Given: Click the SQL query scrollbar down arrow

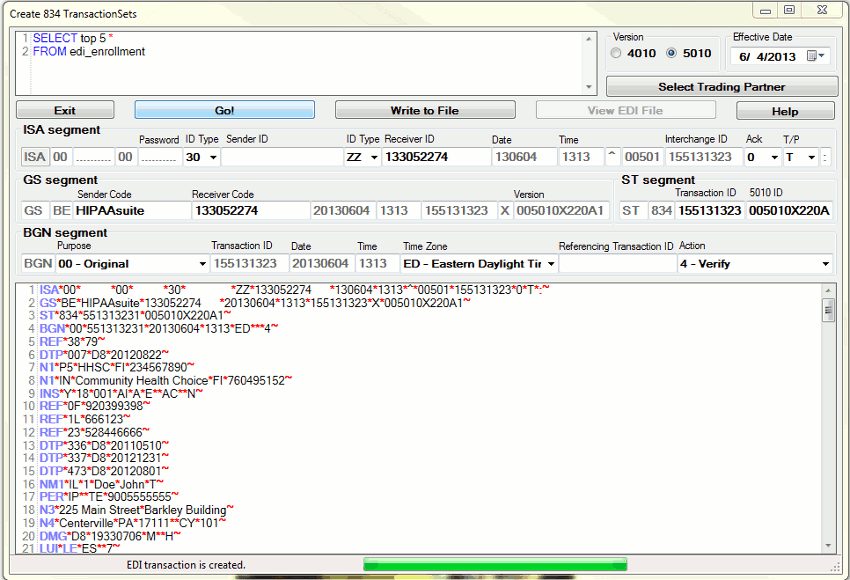Looking at the screenshot, I should click(589, 88).
